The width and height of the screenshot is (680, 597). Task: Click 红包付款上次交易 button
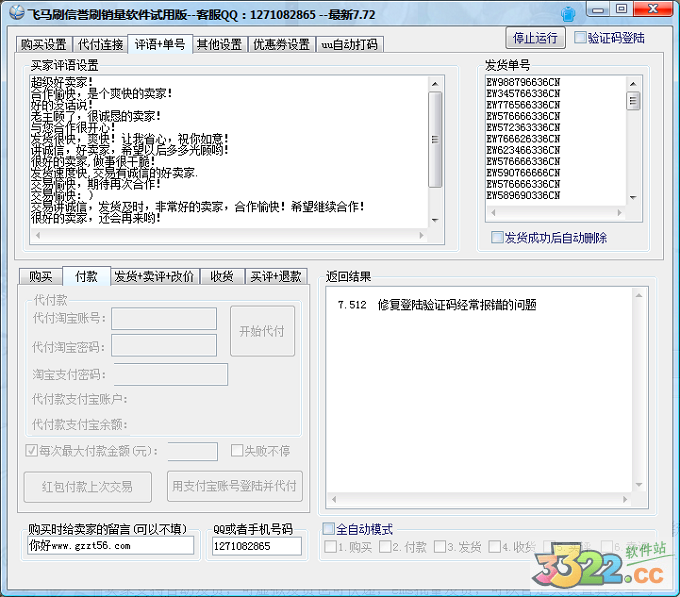tap(88, 486)
